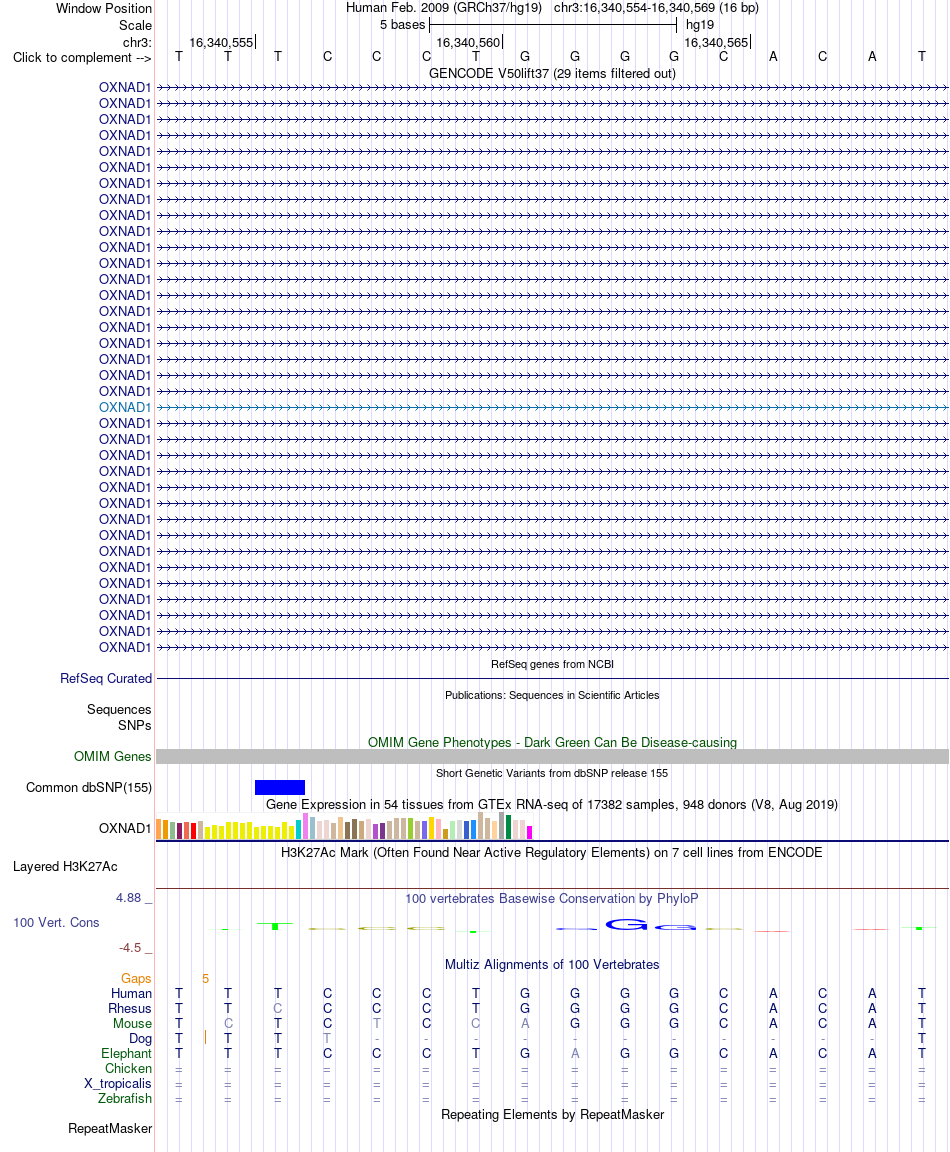Click the chr3: ruler label
The height and width of the screenshot is (1152, 950).
click(137, 42)
